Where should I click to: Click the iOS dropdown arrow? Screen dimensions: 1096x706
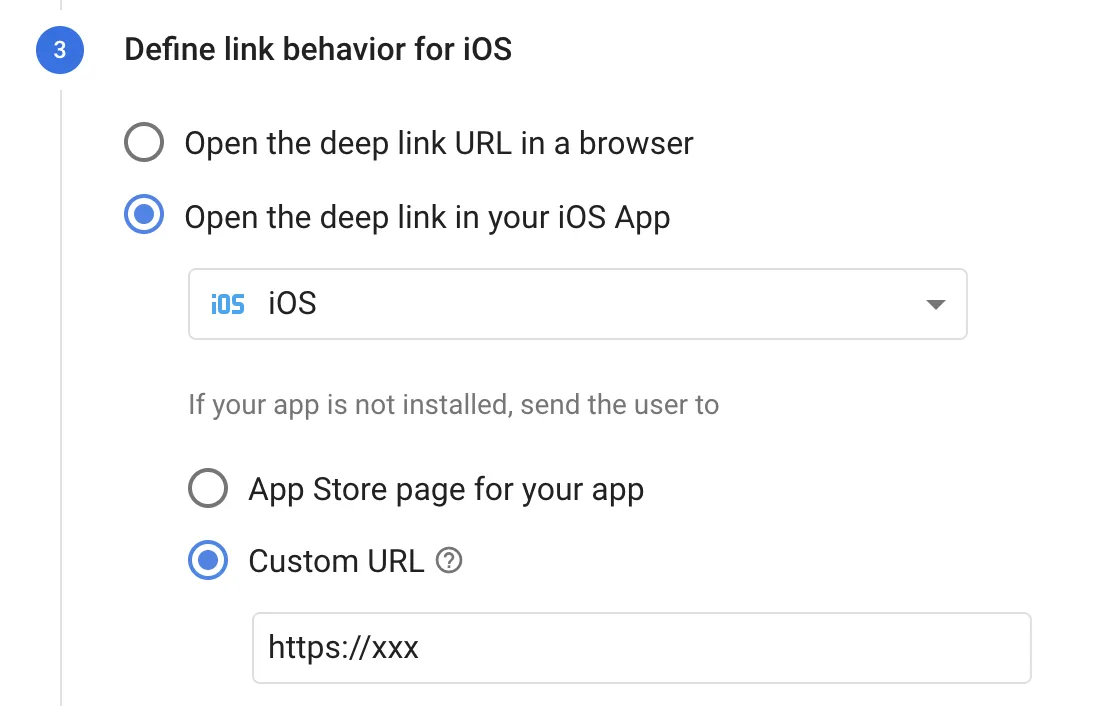point(935,305)
